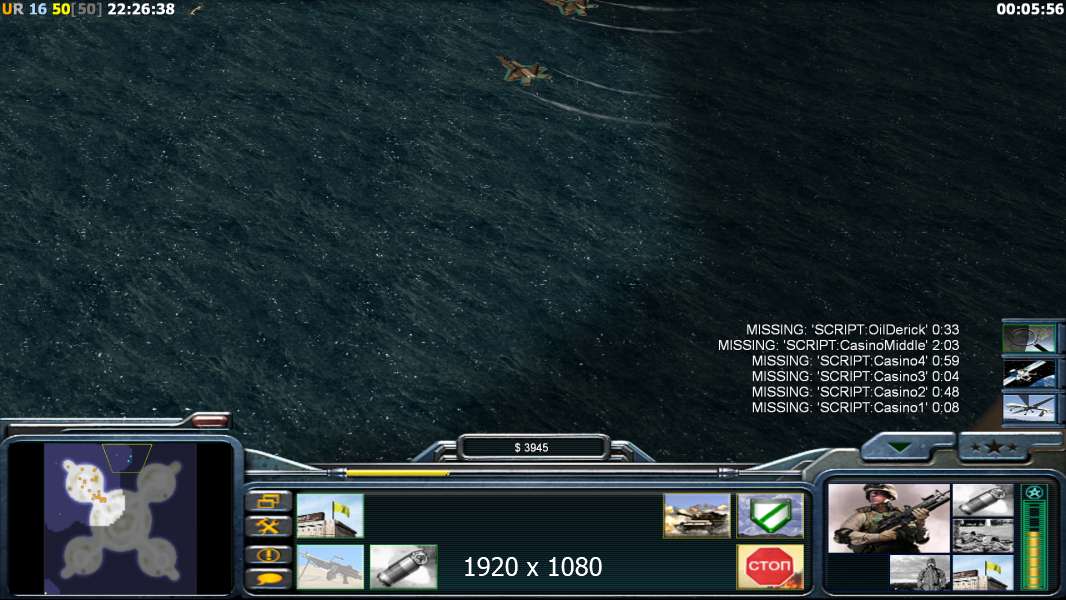Collapse control bar with green down arrow
1066x600 pixels.
pyautogui.click(x=901, y=447)
